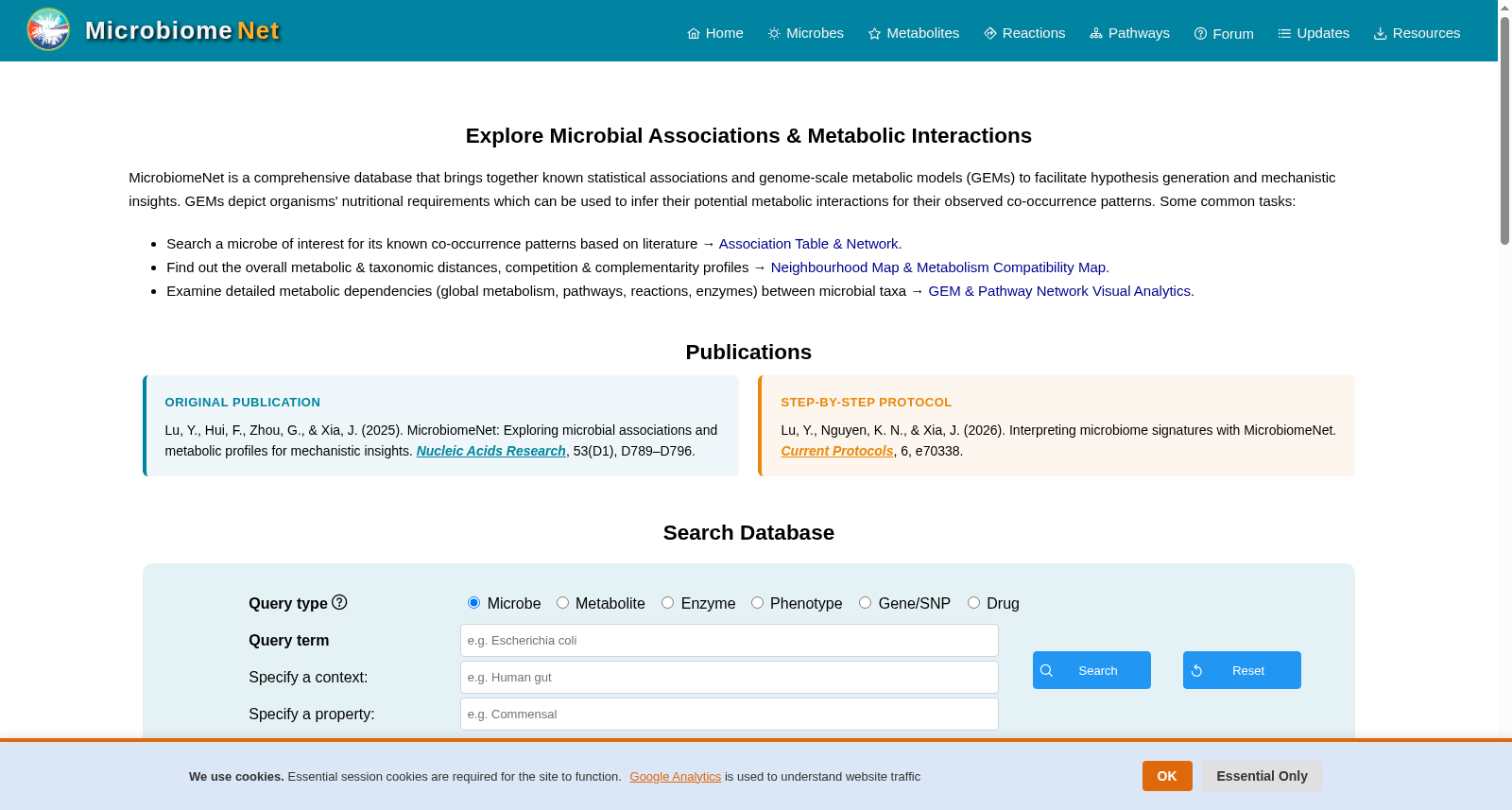Select the Phenotype query type
The image size is (1512, 810).
click(757, 603)
